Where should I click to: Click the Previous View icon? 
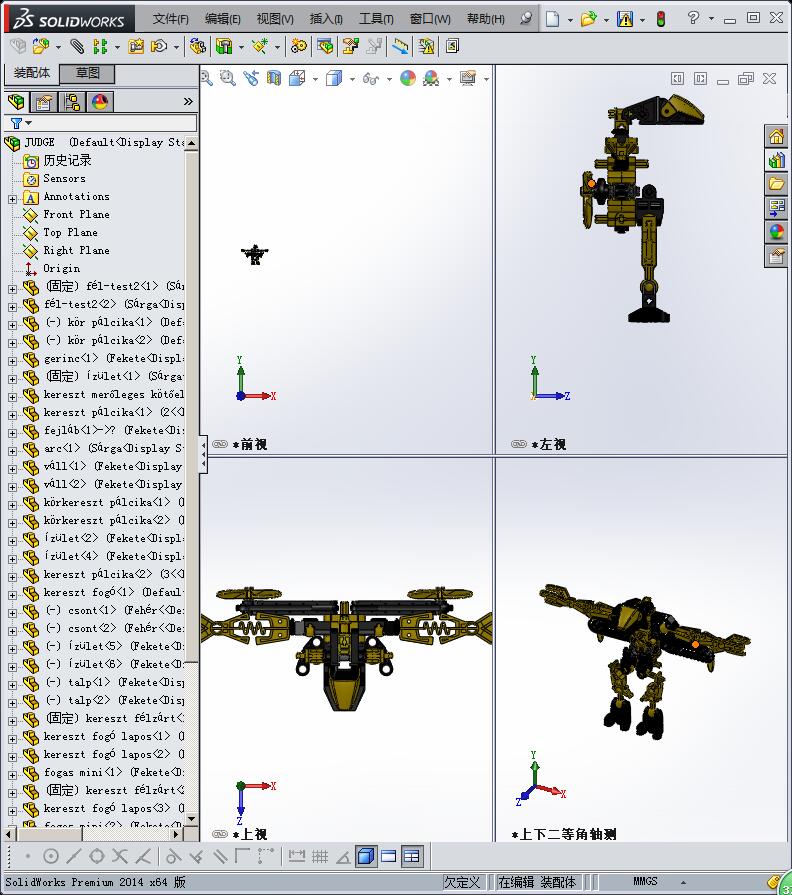tap(251, 78)
